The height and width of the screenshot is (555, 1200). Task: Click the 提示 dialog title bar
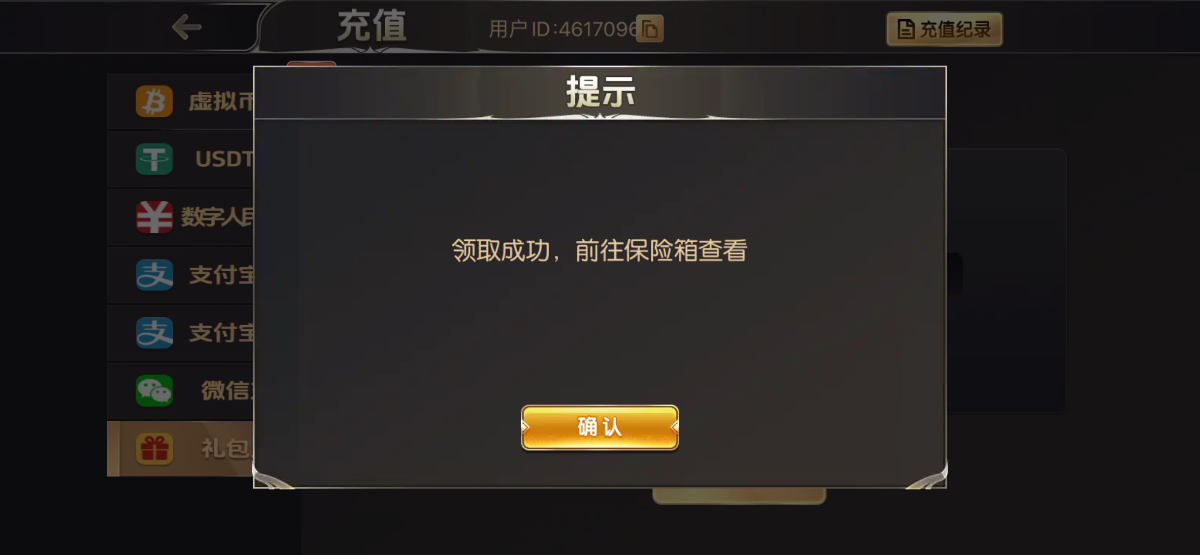(x=600, y=93)
